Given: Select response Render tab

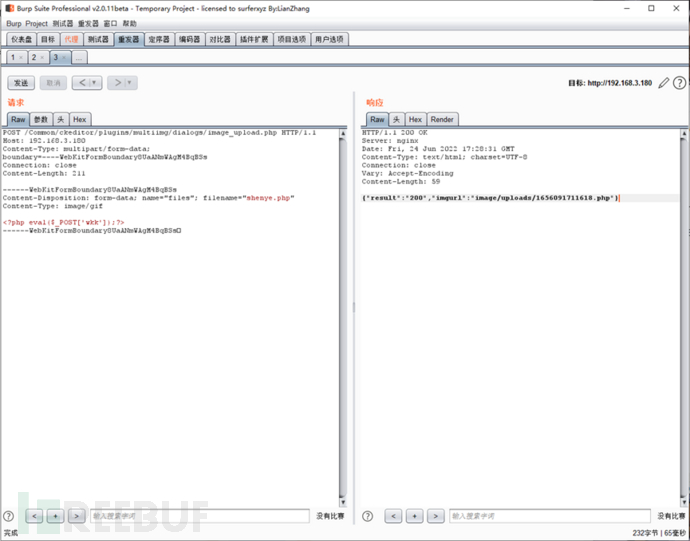Looking at the screenshot, I should (x=442, y=119).
